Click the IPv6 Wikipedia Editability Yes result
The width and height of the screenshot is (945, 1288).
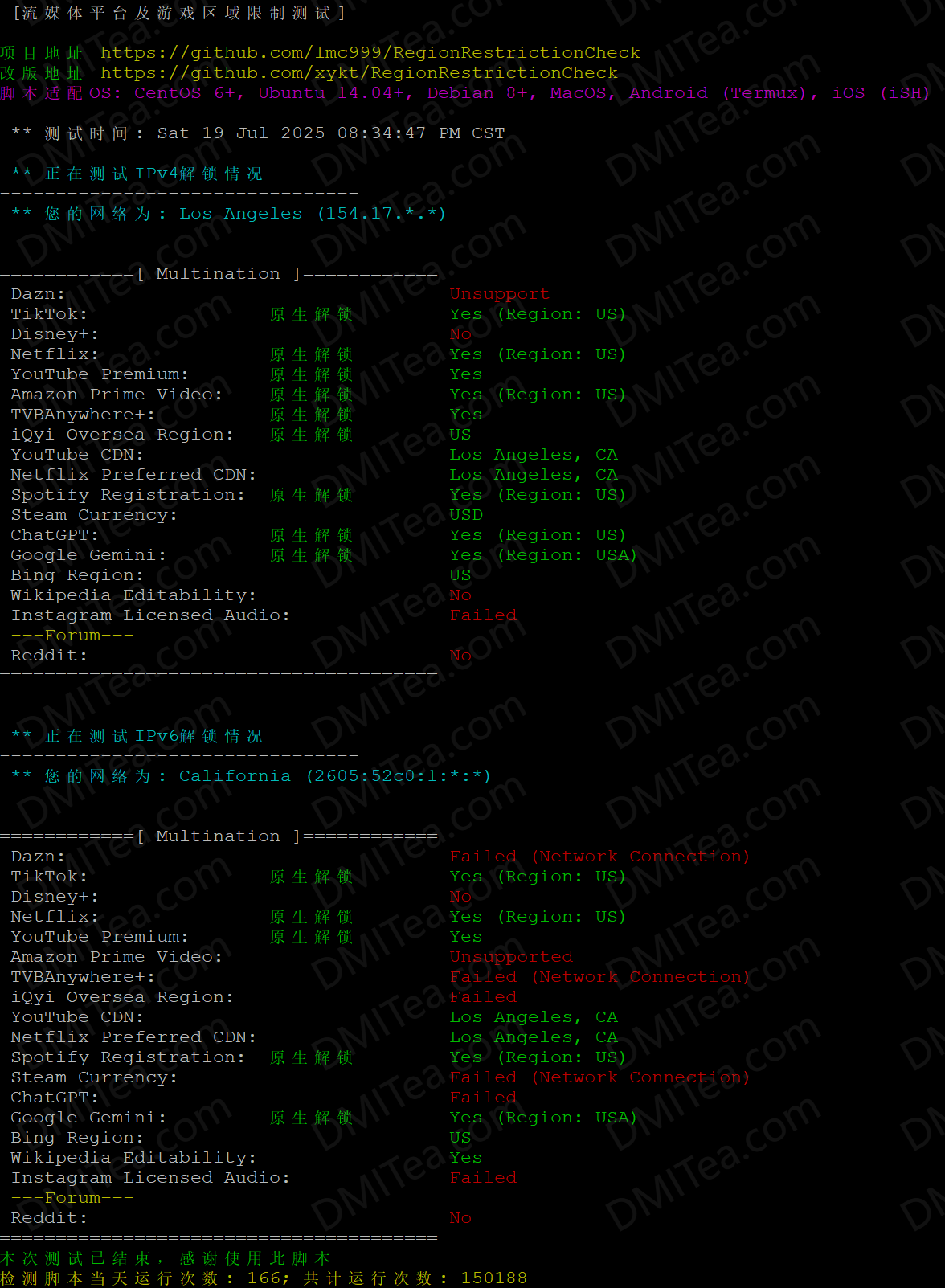pos(466,1158)
